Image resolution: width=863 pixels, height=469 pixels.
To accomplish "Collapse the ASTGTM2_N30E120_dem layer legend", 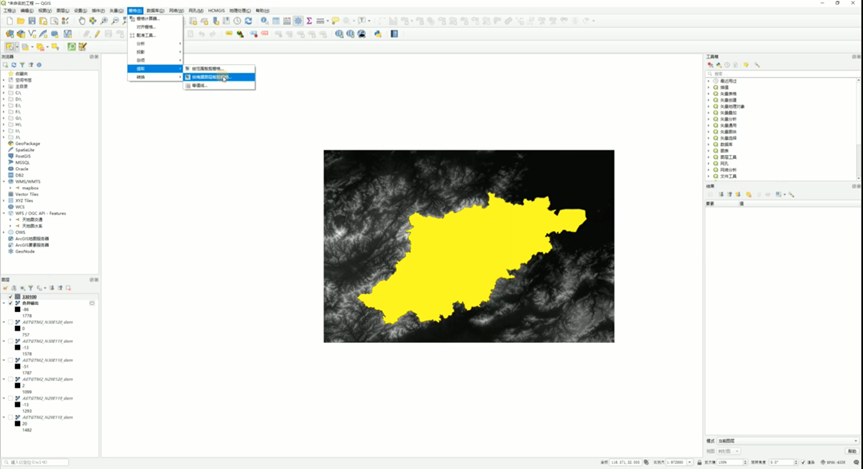I will pyautogui.click(x=4, y=322).
